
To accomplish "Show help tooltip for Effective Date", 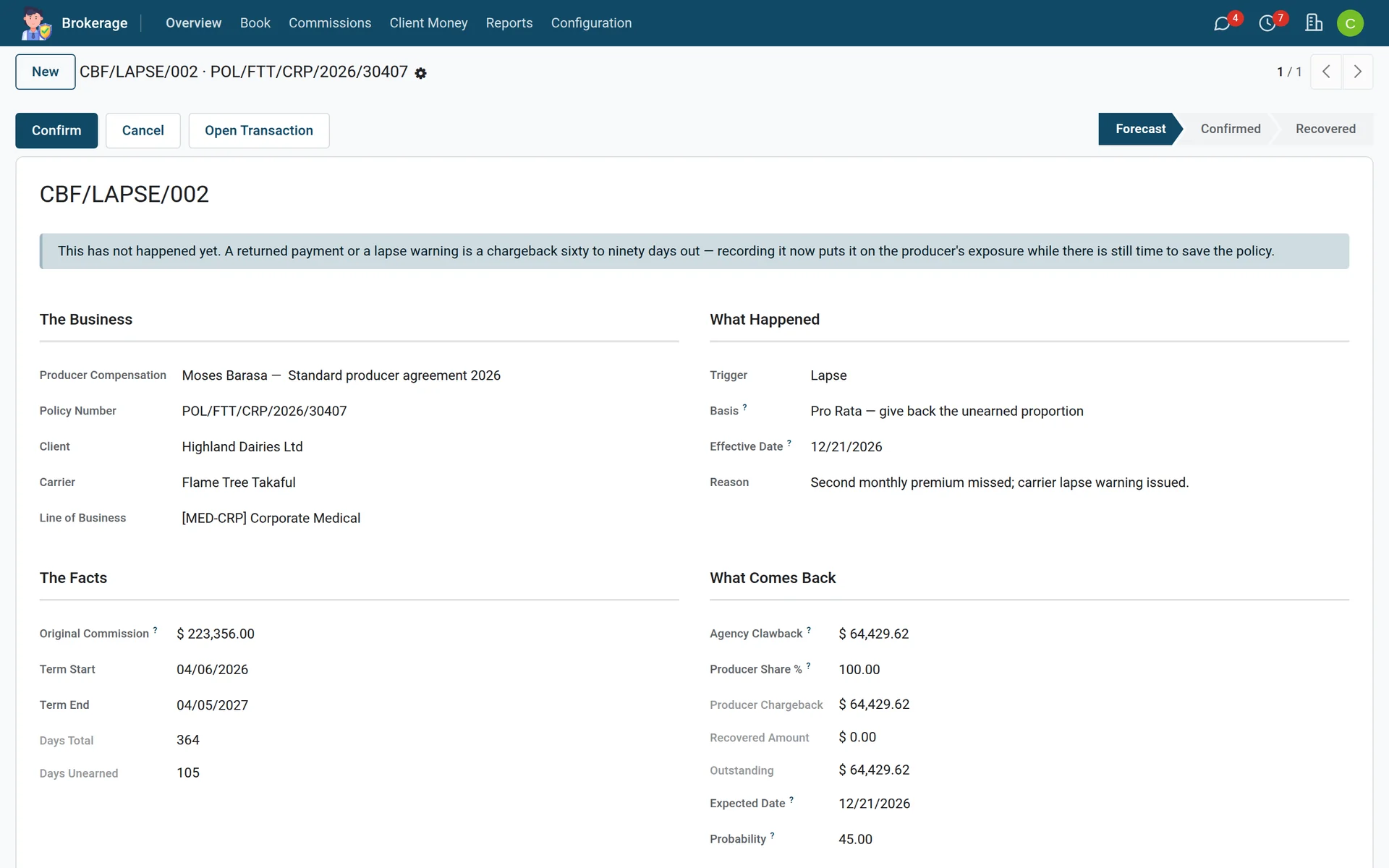I will 789,443.
